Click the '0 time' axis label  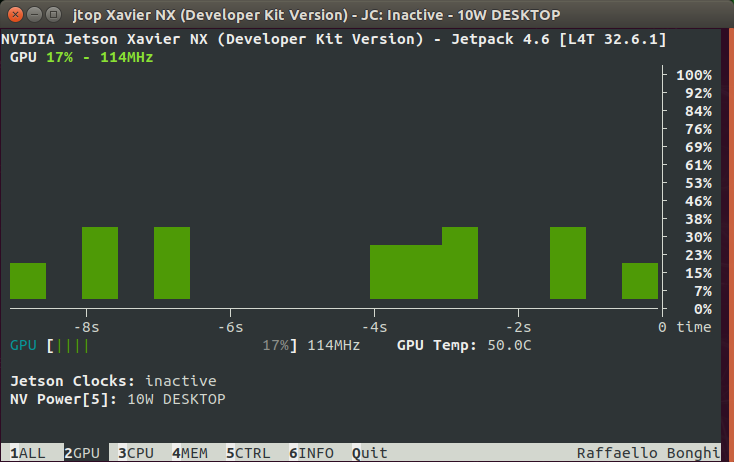pyautogui.click(x=684, y=327)
